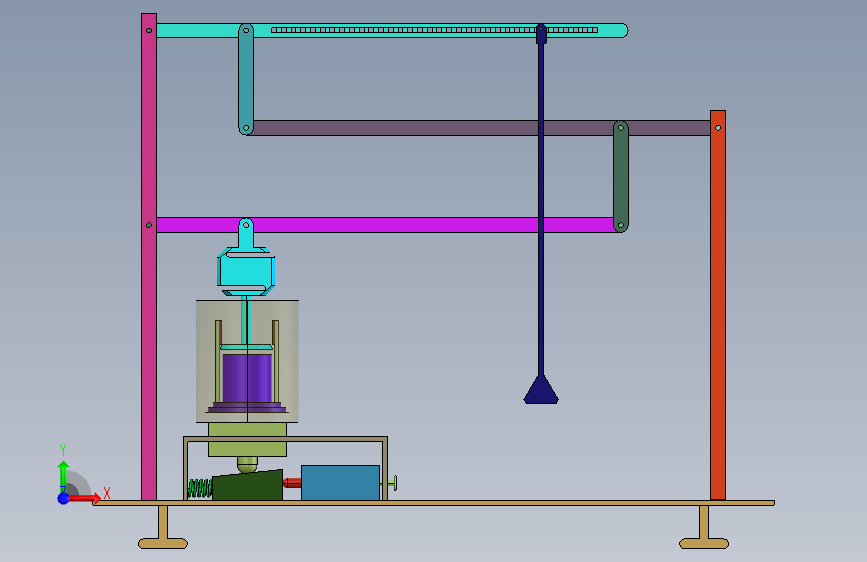Select the magenta horizontal lever bar

point(387,225)
